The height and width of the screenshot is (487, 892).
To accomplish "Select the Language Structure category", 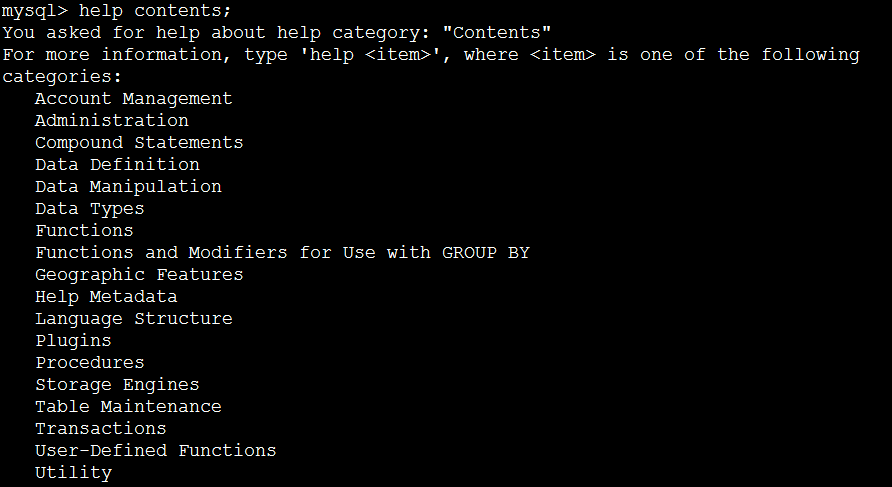I will (133, 318).
